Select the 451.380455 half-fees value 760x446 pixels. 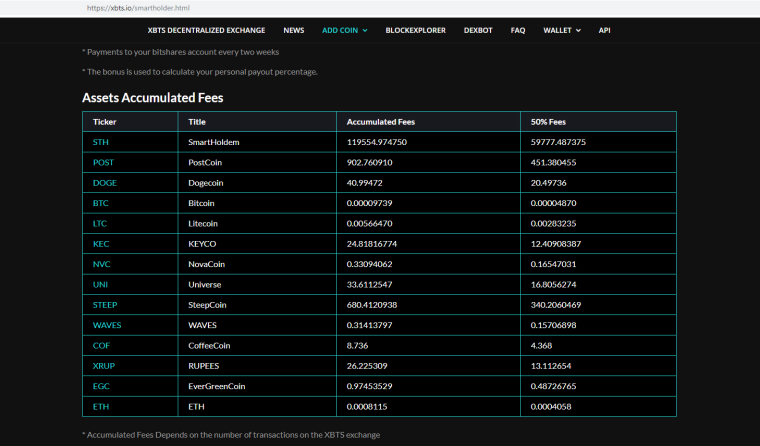pyautogui.click(x=553, y=162)
